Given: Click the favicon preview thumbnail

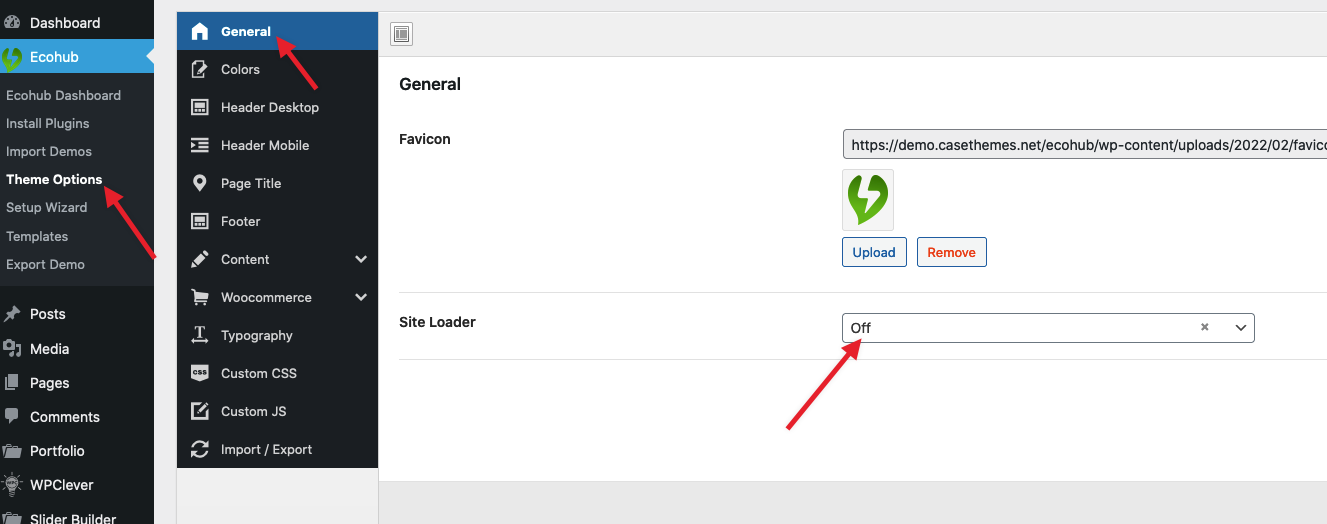Looking at the screenshot, I should pos(868,200).
